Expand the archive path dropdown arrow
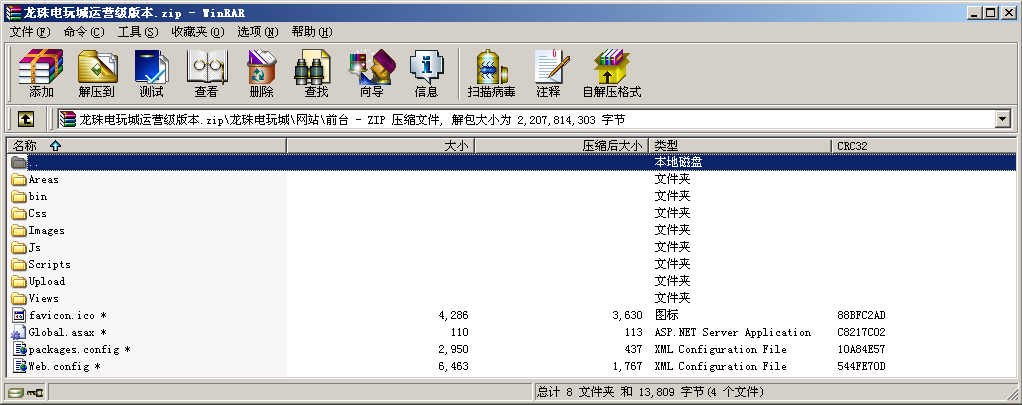The width and height of the screenshot is (1022, 405). click(x=1002, y=119)
